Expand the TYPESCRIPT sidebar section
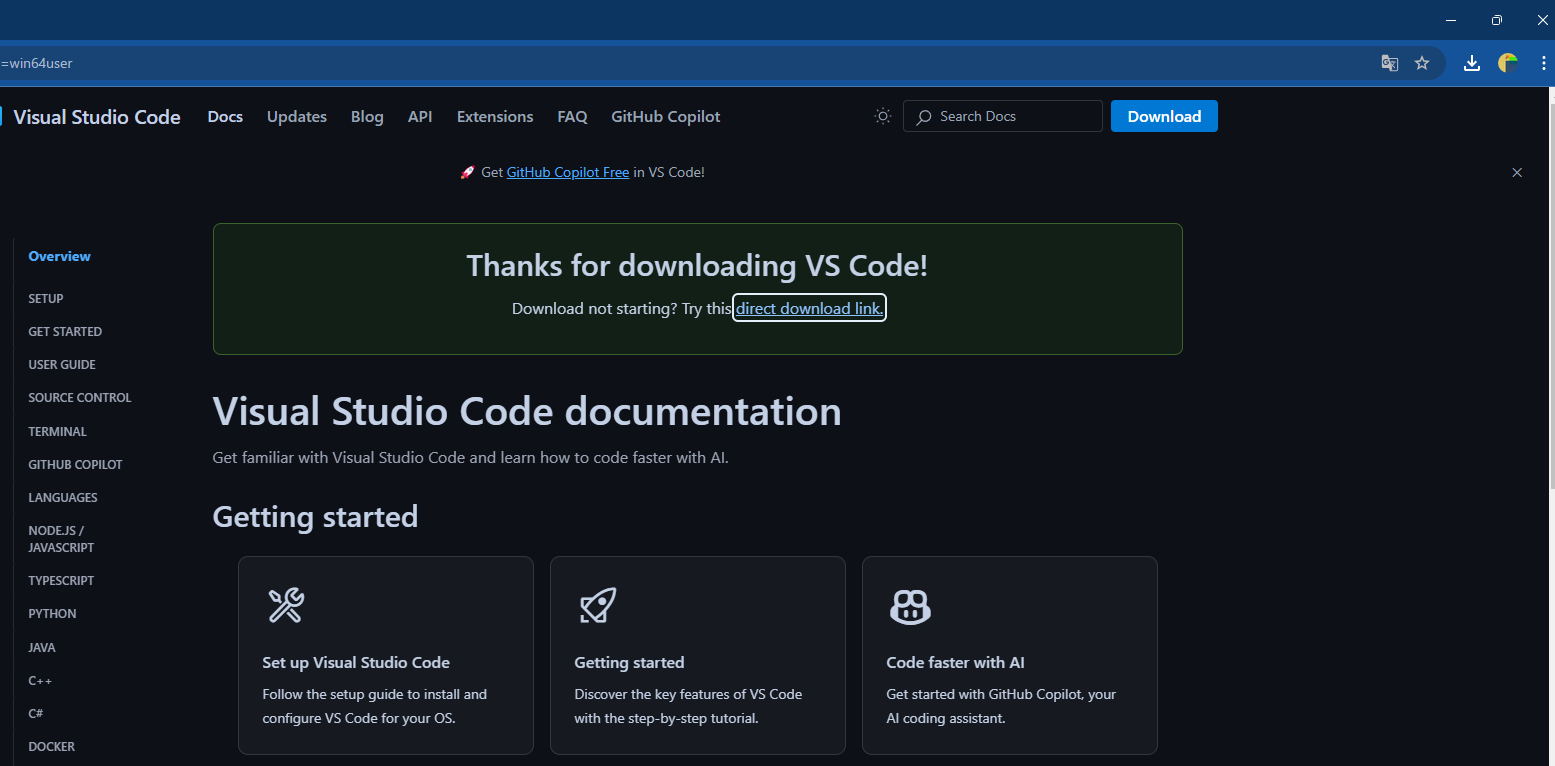The width and height of the screenshot is (1555, 766). point(61,581)
